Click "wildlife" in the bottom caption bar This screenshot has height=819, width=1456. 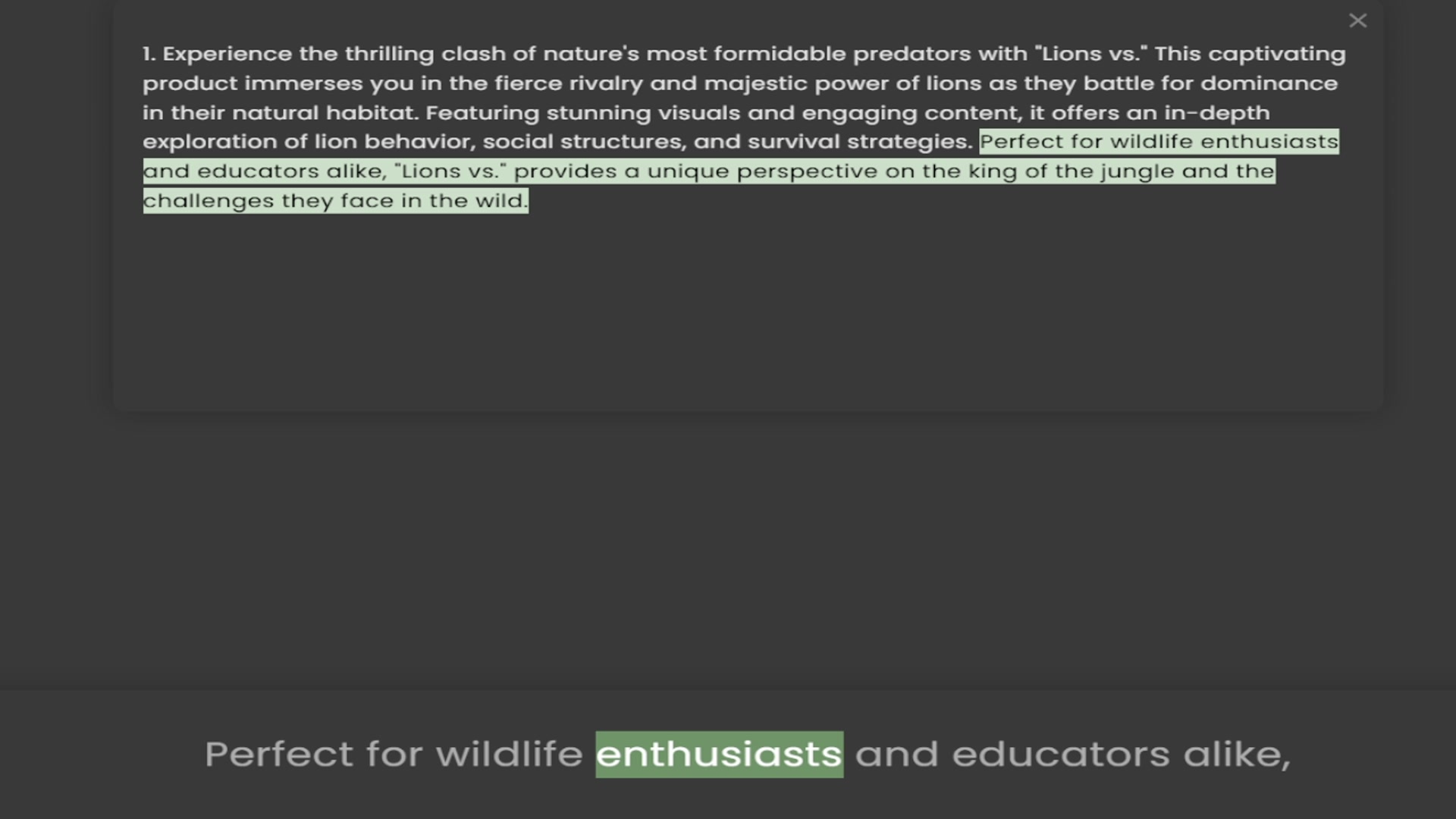click(x=509, y=755)
